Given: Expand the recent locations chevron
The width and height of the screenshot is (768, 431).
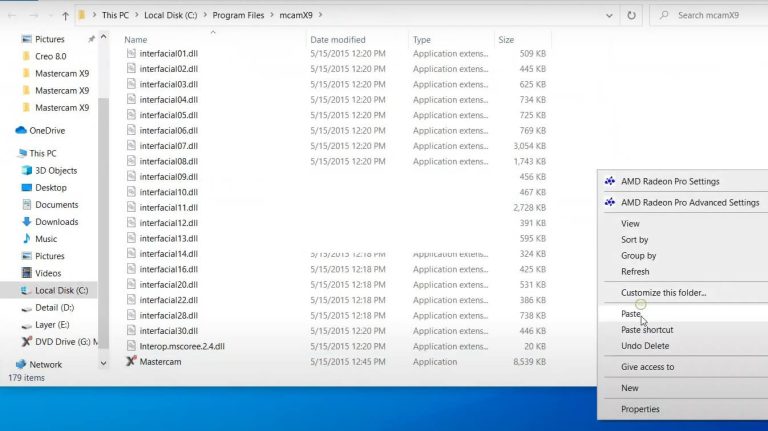Looking at the screenshot, I should click(49, 16).
